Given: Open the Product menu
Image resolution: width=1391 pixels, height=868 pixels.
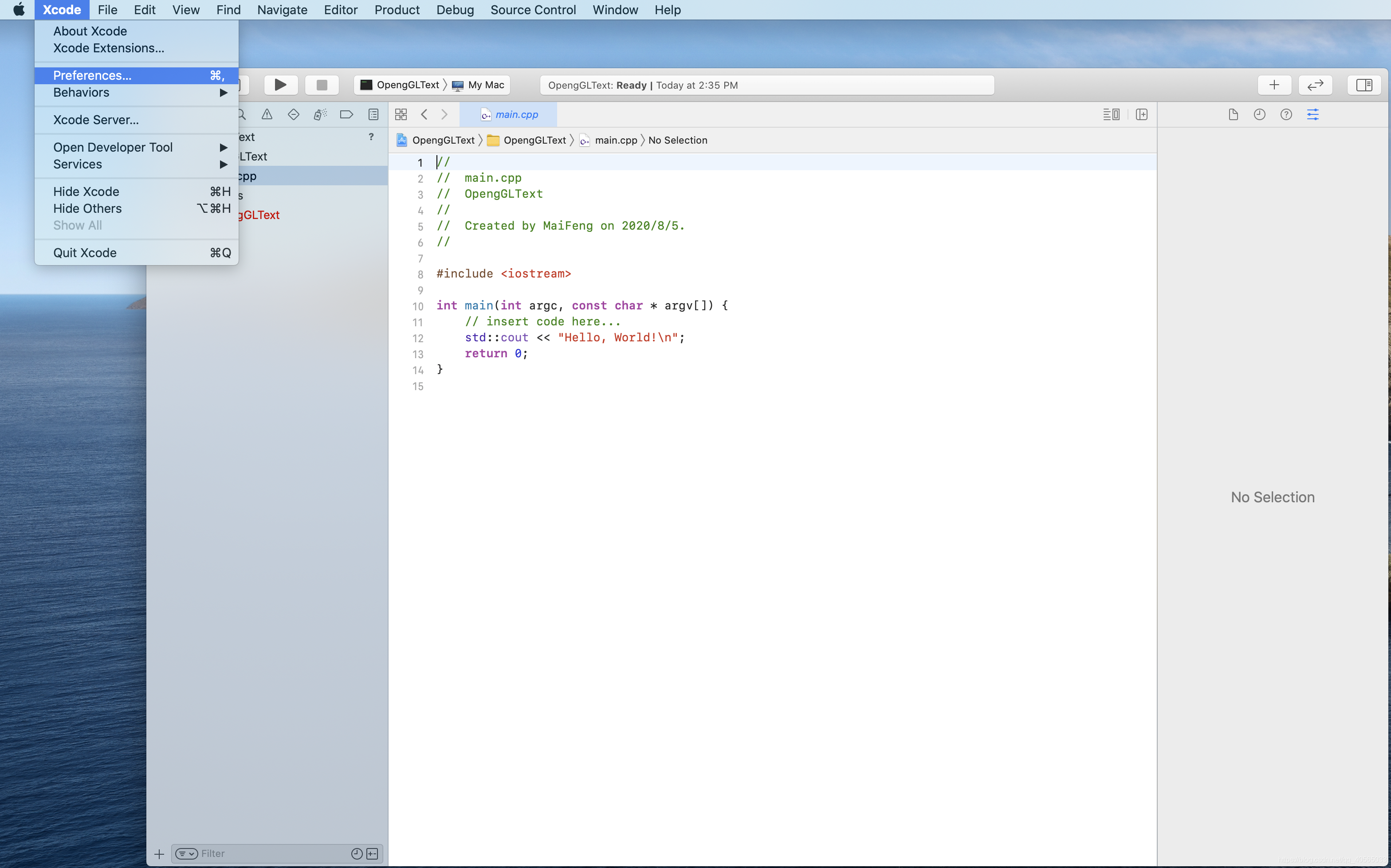Looking at the screenshot, I should pyautogui.click(x=397, y=10).
